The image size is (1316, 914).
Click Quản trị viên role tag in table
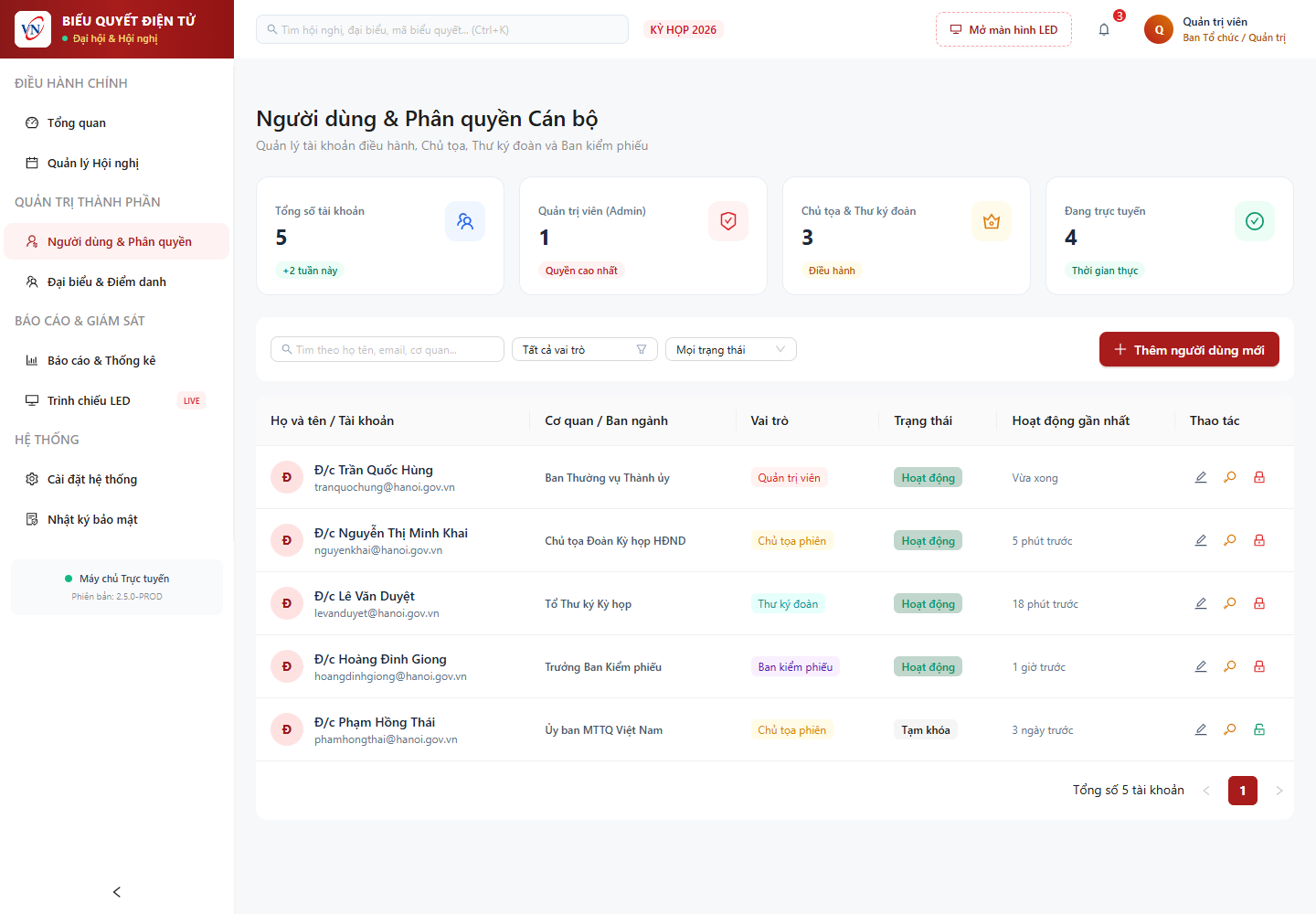(790, 477)
